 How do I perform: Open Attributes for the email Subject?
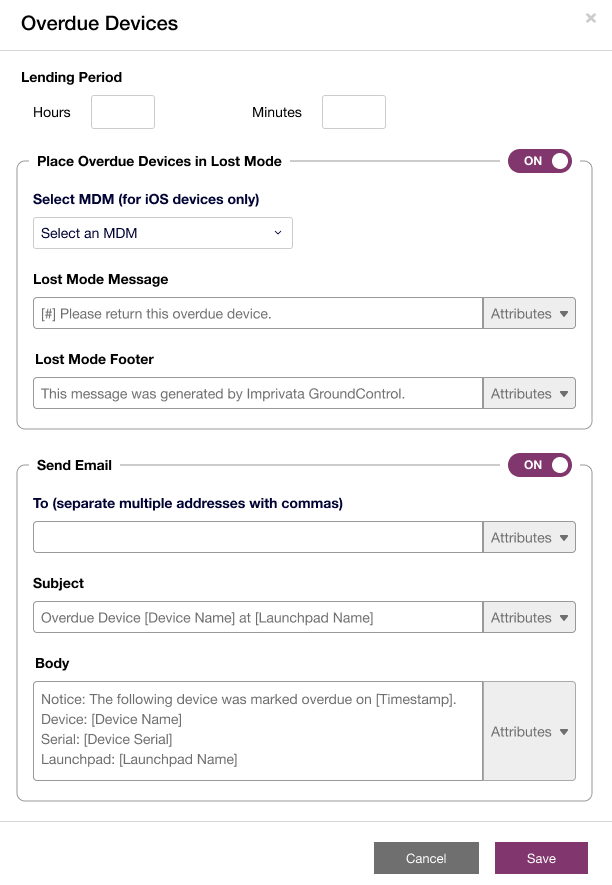pyautogui.click(x=529, y=617)
